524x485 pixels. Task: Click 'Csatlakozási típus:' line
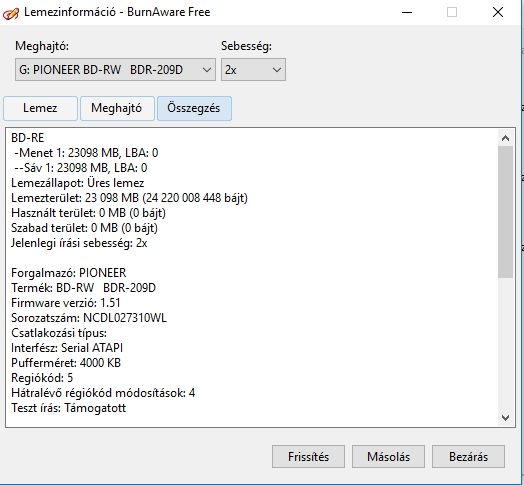click(x=59, y=333)
